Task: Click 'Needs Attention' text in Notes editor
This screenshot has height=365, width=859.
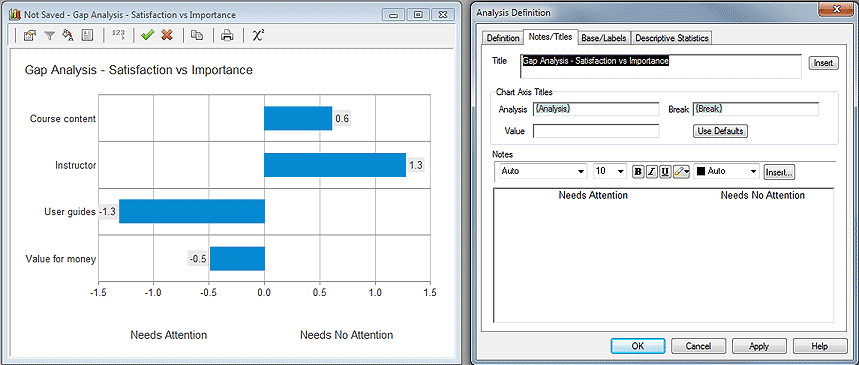Action: [x=593, y=195]
